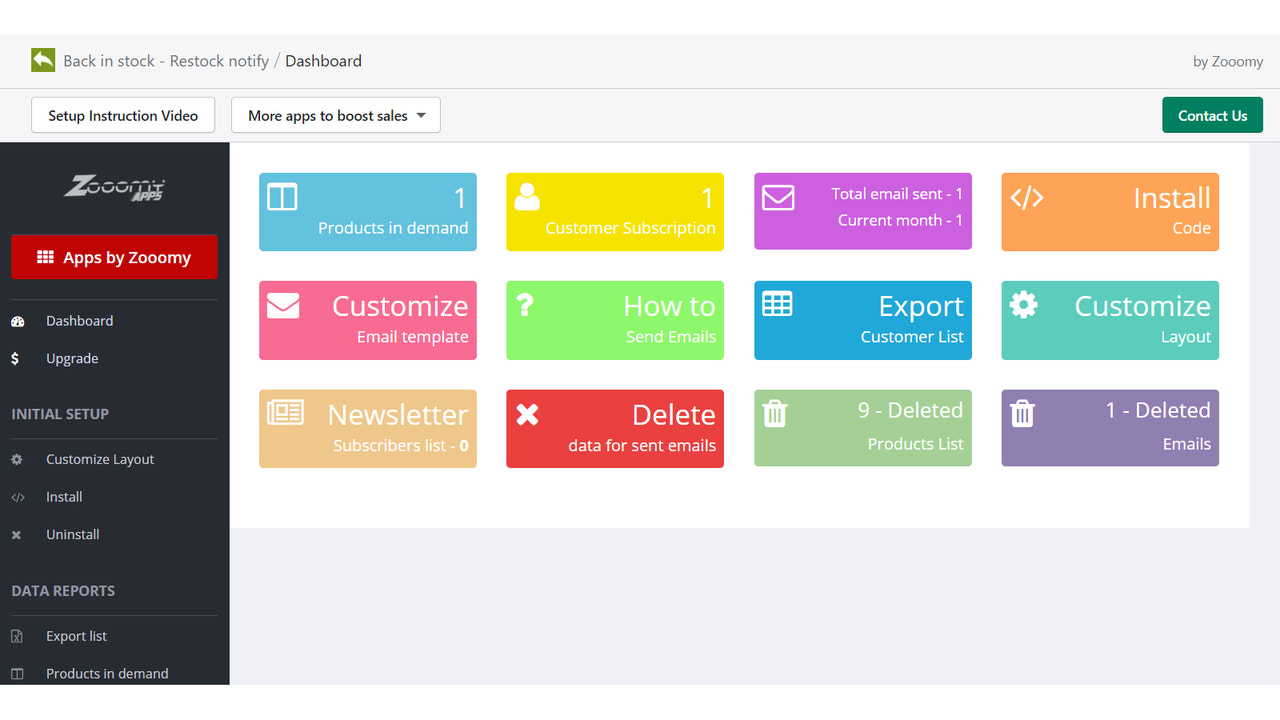Click the Zooomy Apps logo in the sidebar

tap(113, 188)
